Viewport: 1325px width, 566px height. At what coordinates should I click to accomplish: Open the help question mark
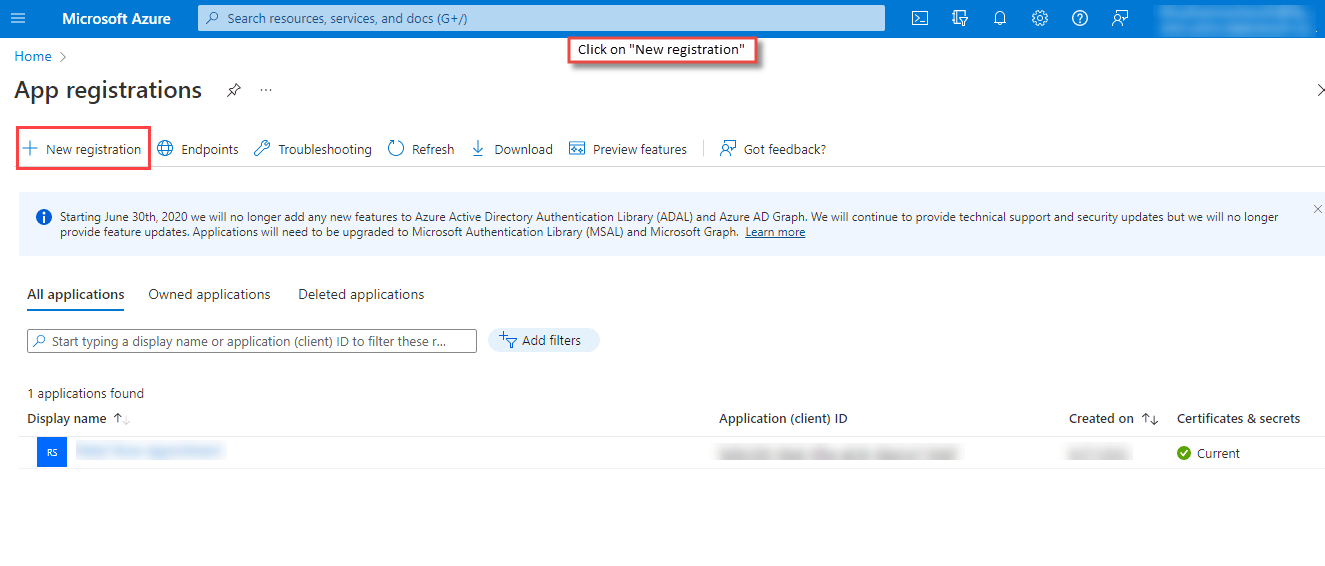(1080, 18)
